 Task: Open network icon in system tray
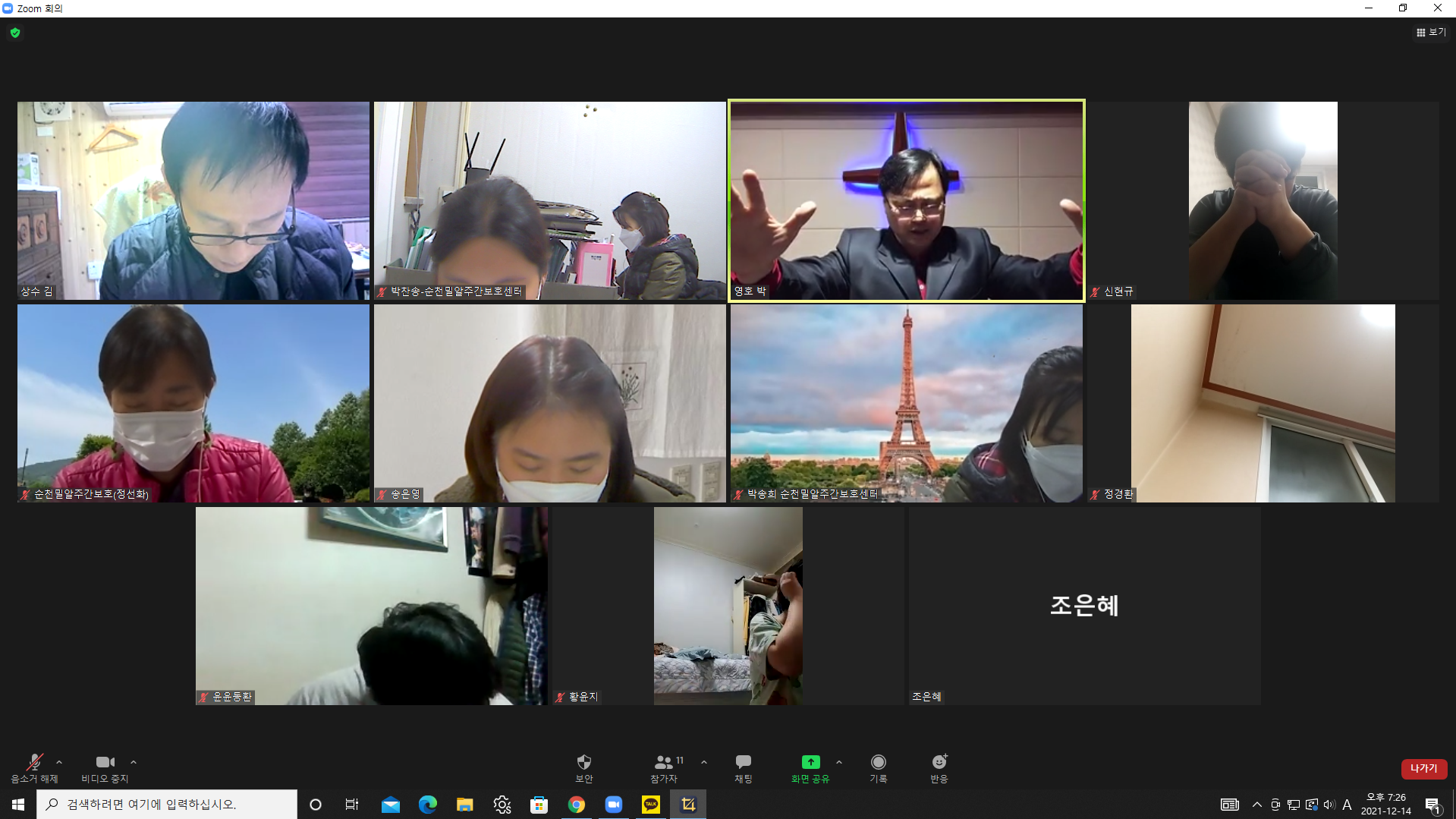click(x=1294, y=805)
